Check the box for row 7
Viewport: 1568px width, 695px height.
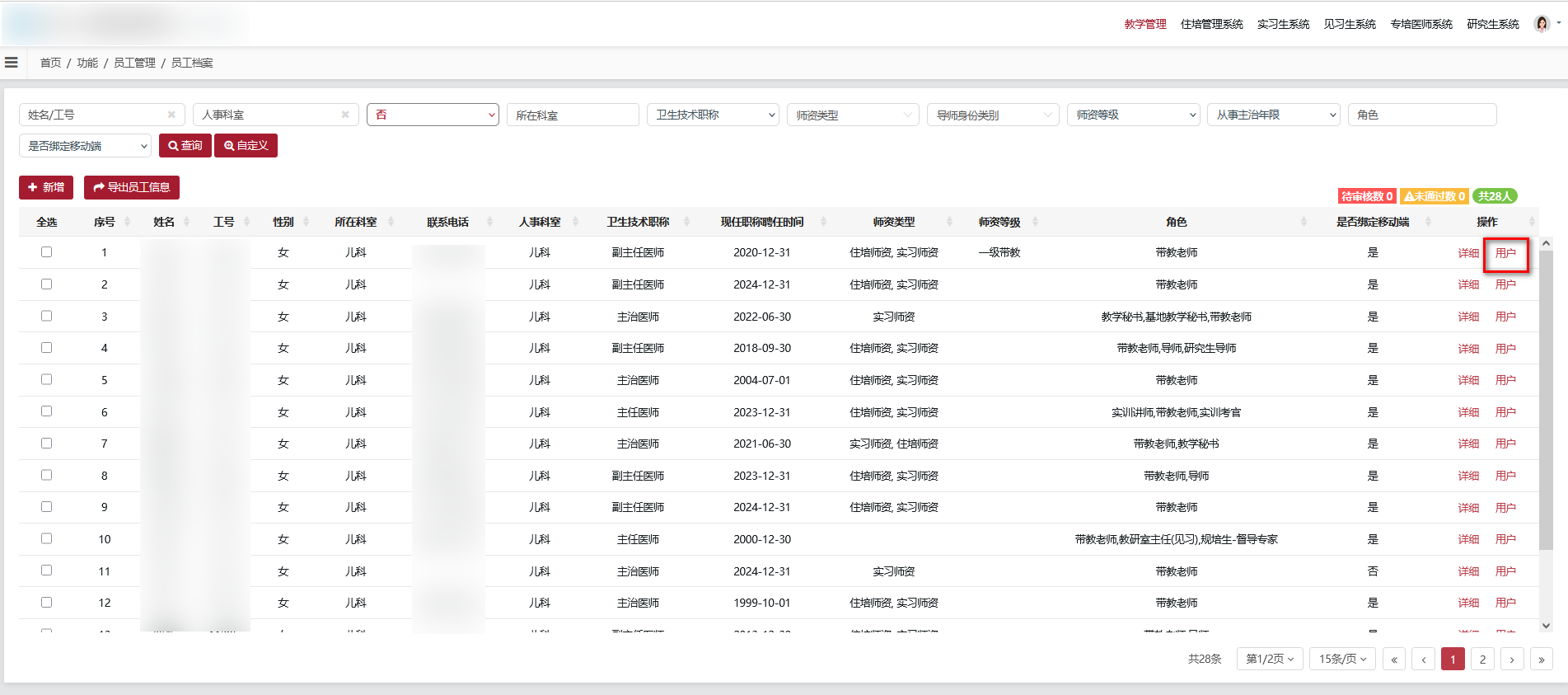[x=46, y=443]
